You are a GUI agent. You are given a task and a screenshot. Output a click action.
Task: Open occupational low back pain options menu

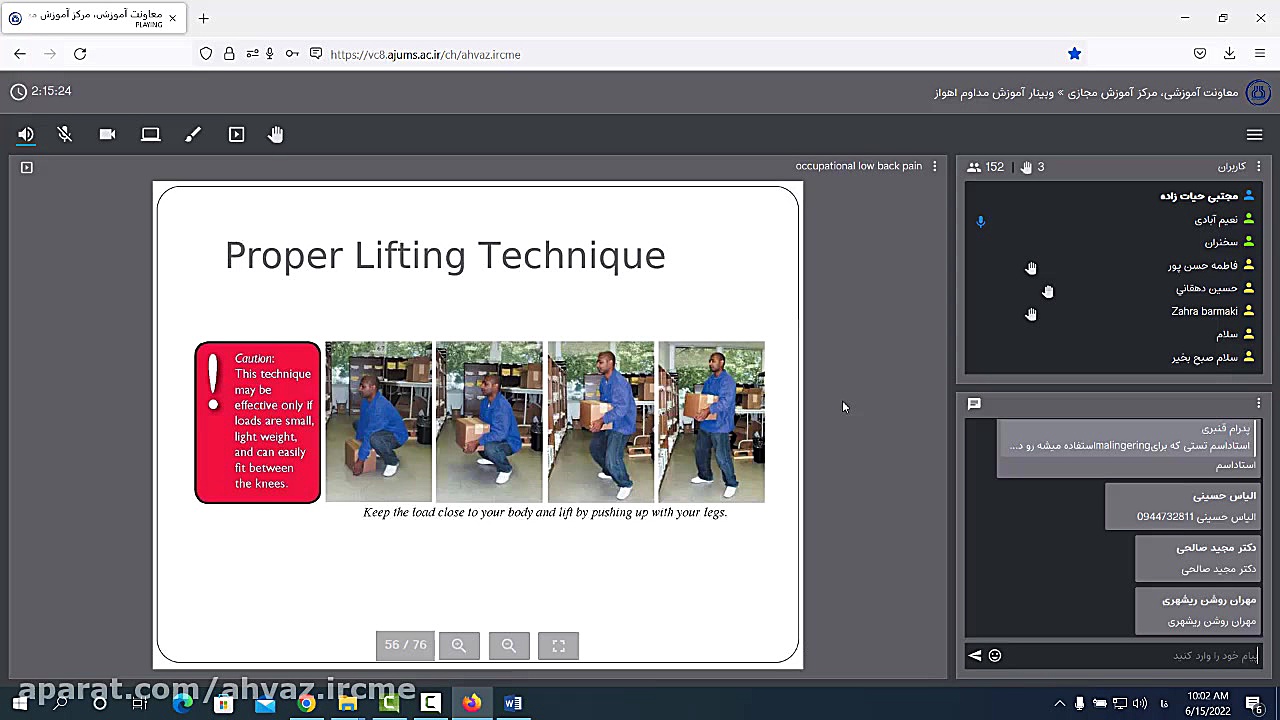[x=935, y=166]
